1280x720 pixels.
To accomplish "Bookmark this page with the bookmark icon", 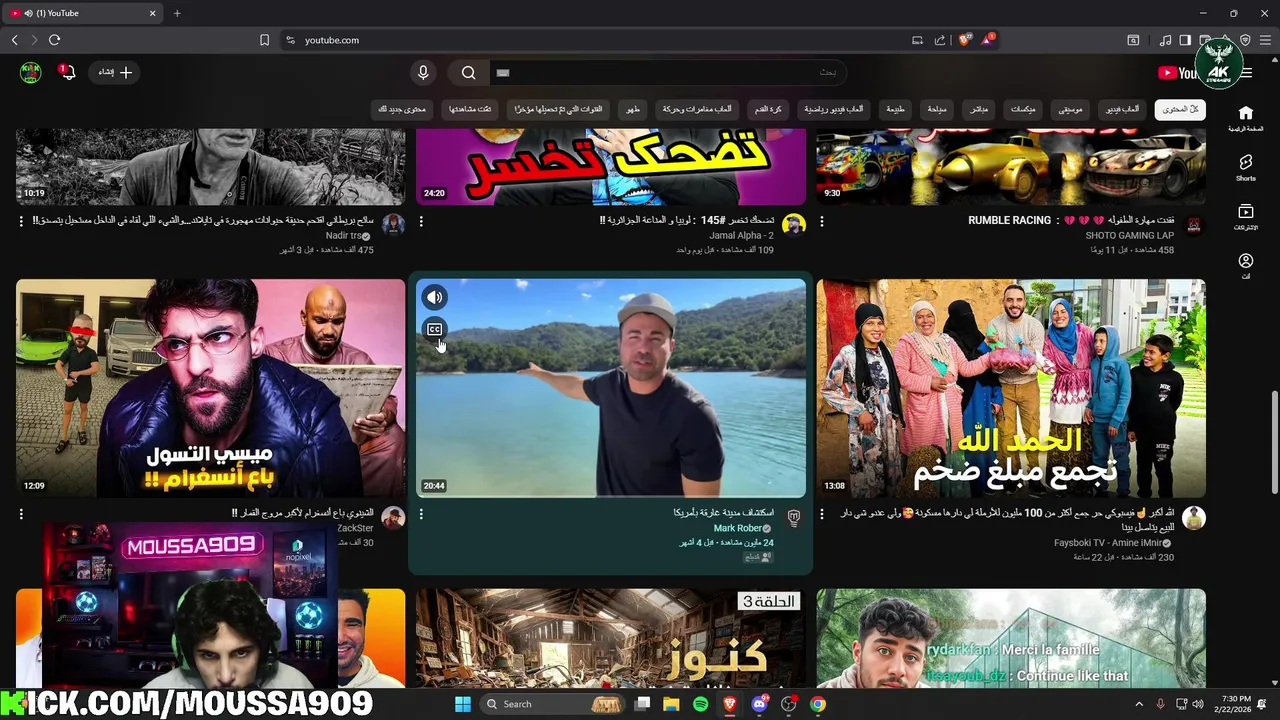I will [264, 40].
